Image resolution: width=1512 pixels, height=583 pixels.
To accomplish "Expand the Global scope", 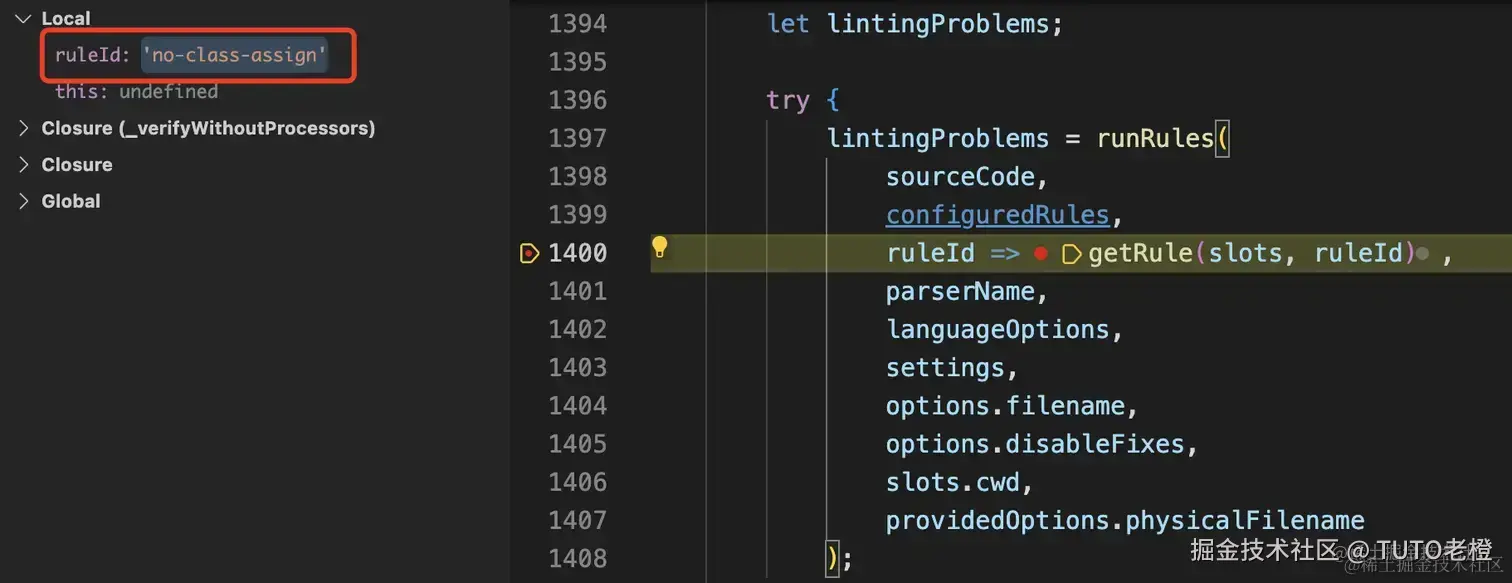I will (24, 201).
